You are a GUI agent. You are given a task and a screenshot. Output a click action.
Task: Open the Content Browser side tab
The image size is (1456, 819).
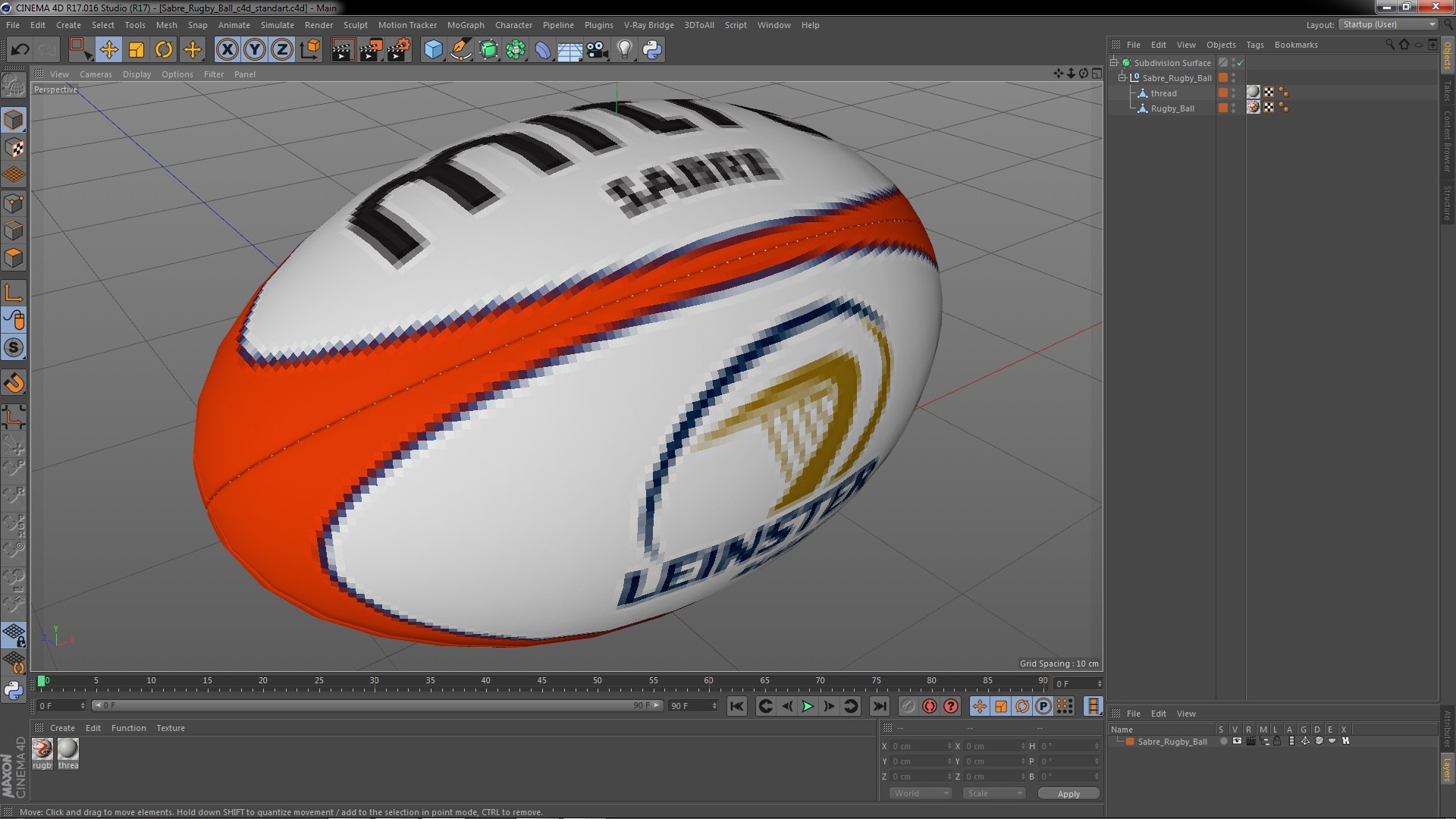coord(1447,141)
